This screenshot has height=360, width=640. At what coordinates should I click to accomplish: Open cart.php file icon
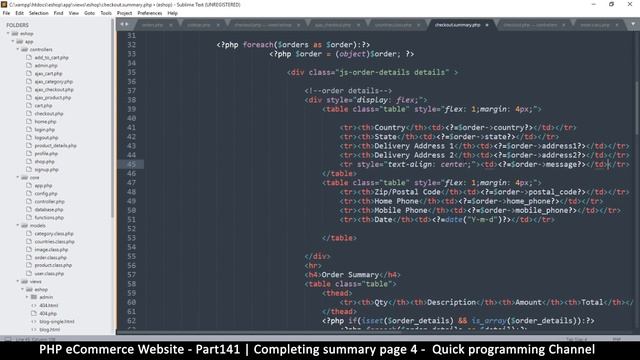29,105
